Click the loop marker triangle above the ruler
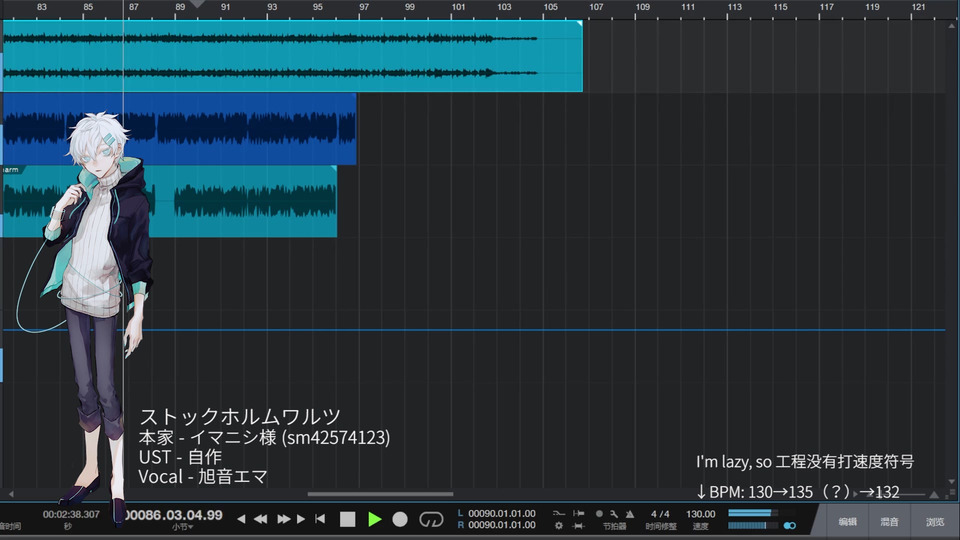 coord(197,4)
